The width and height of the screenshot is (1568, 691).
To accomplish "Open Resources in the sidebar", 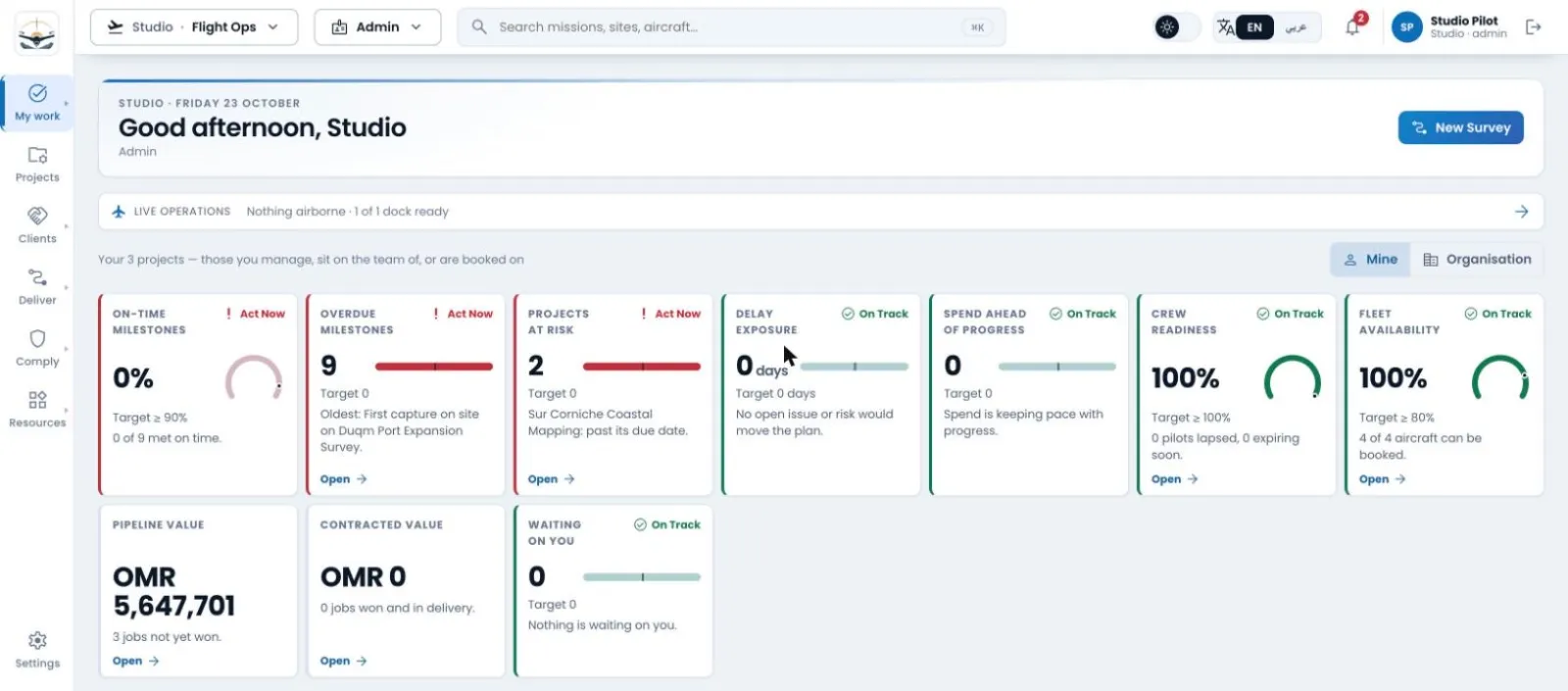I will coord(37,410).
